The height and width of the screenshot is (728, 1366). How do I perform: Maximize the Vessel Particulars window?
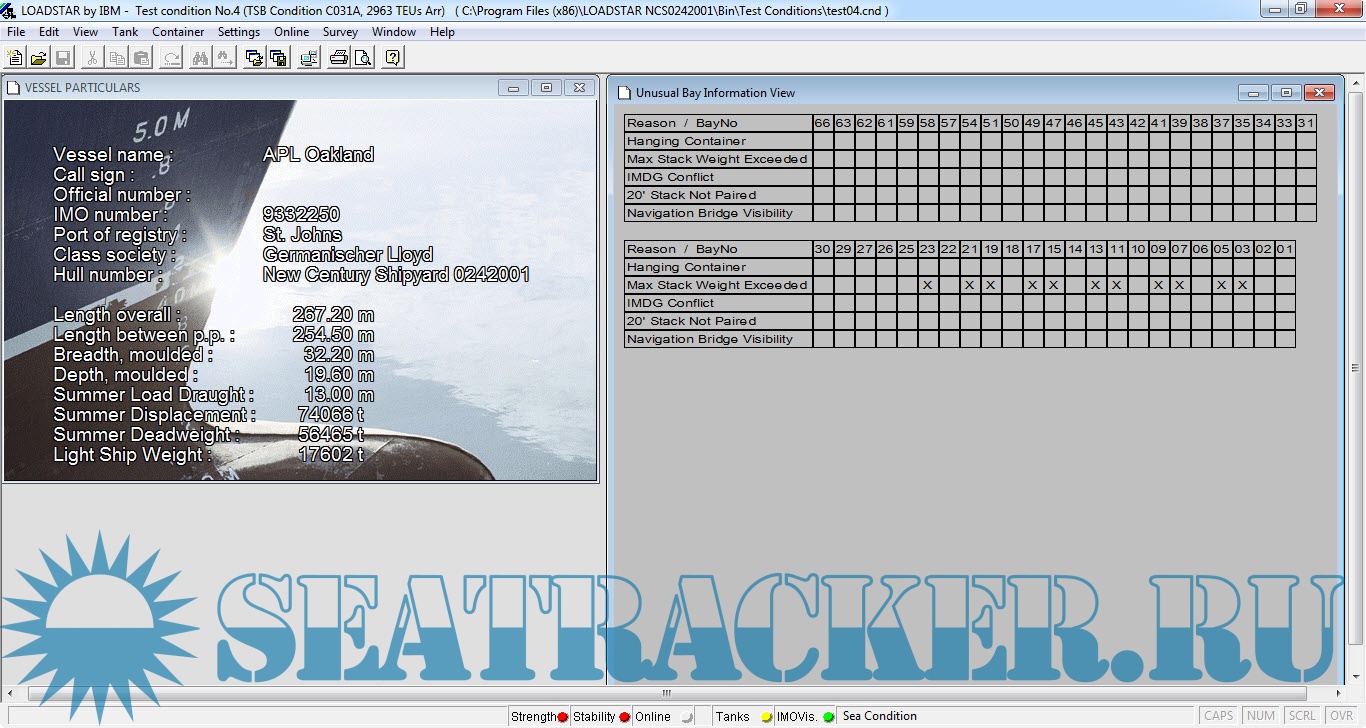coord(546,88)
